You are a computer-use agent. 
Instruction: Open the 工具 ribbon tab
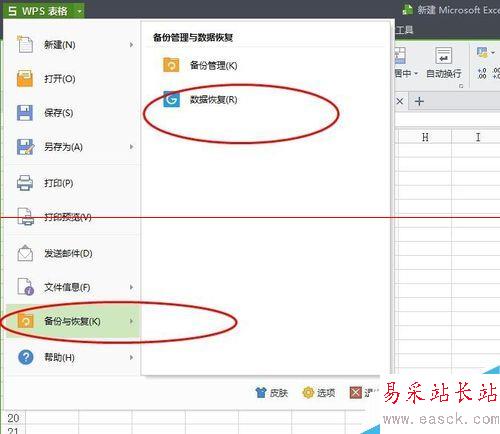(404, 30)
